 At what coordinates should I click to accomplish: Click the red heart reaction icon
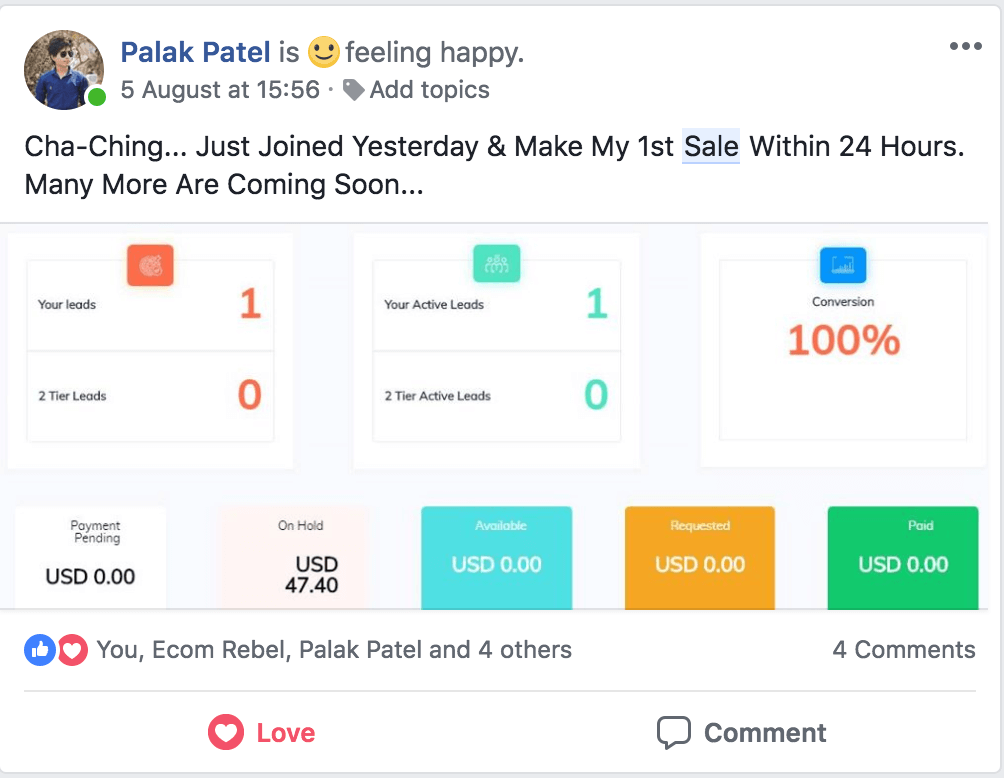(x=71, y=650)
